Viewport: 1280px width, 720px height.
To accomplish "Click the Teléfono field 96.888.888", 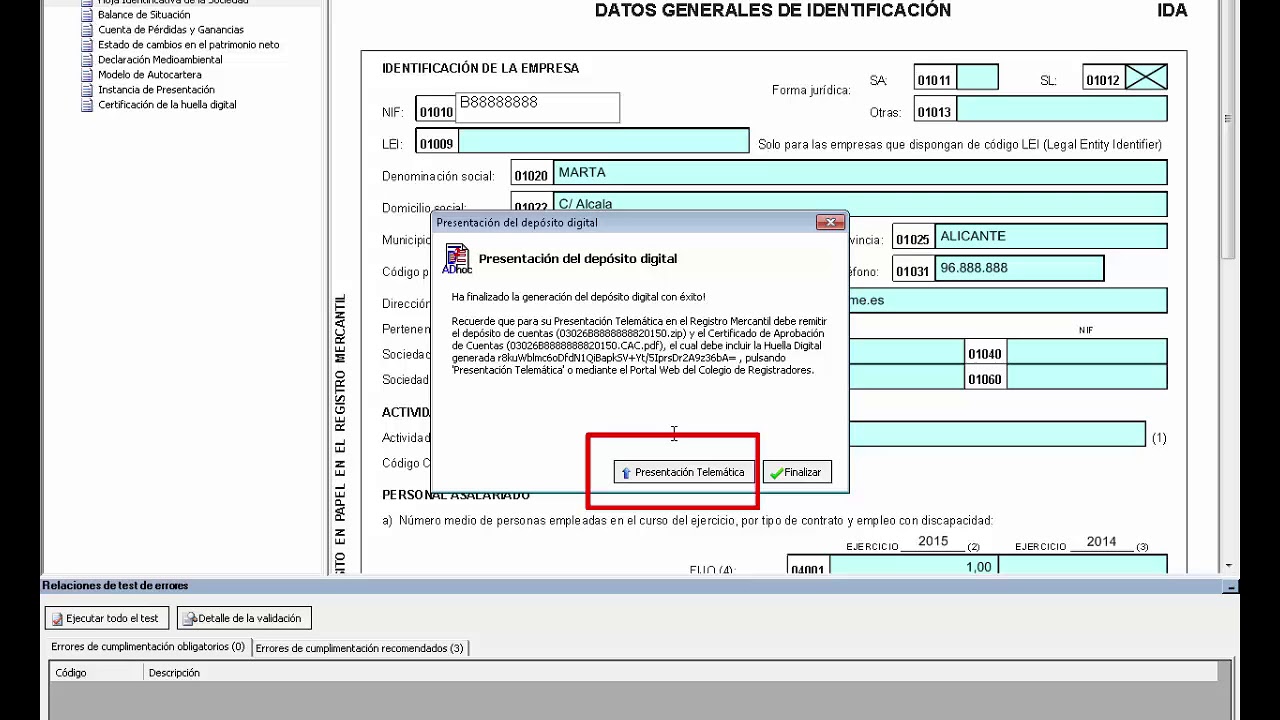I will click(x=1019, y=268).
